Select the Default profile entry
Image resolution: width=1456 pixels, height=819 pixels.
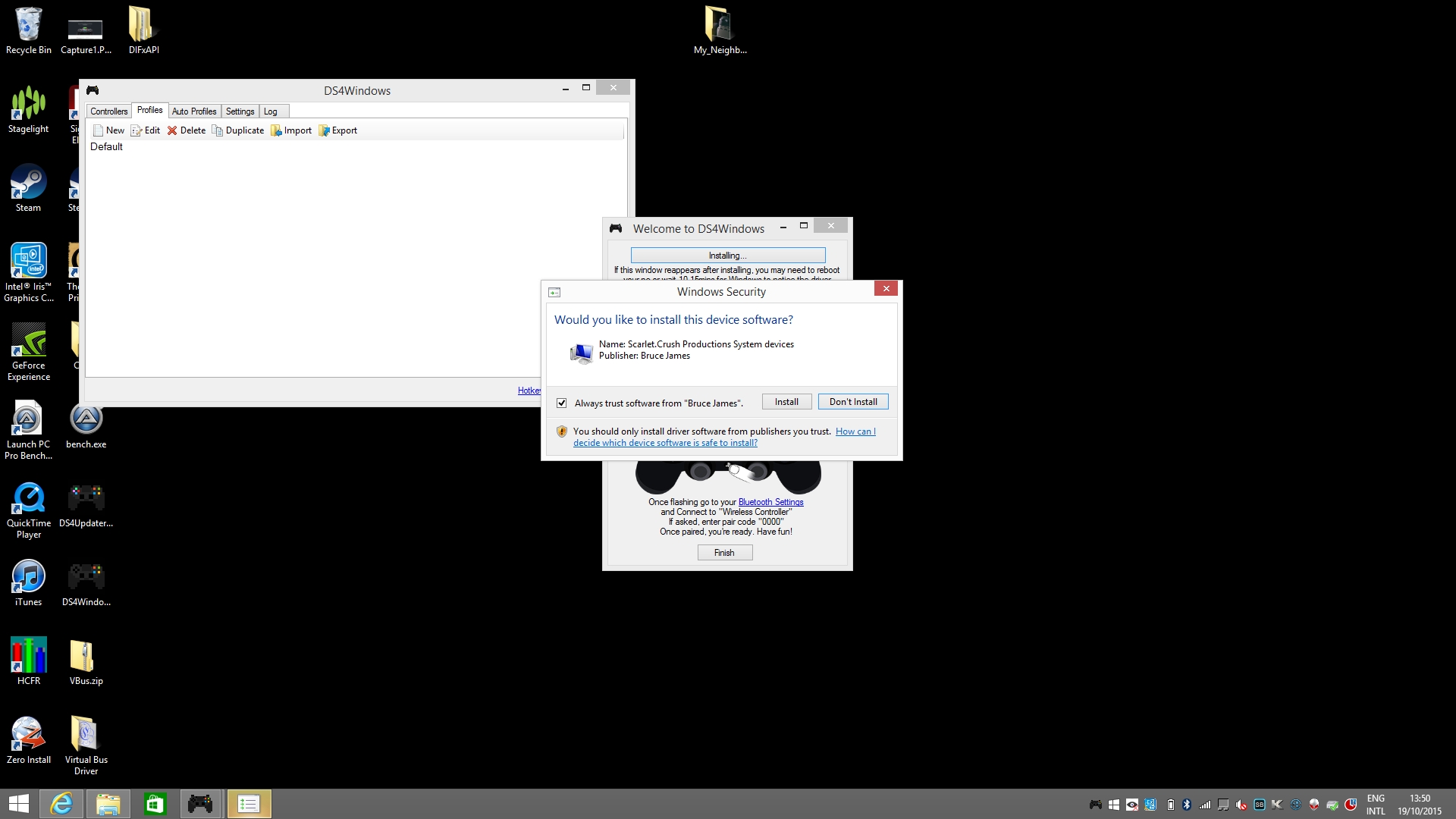tap(106, 147)
